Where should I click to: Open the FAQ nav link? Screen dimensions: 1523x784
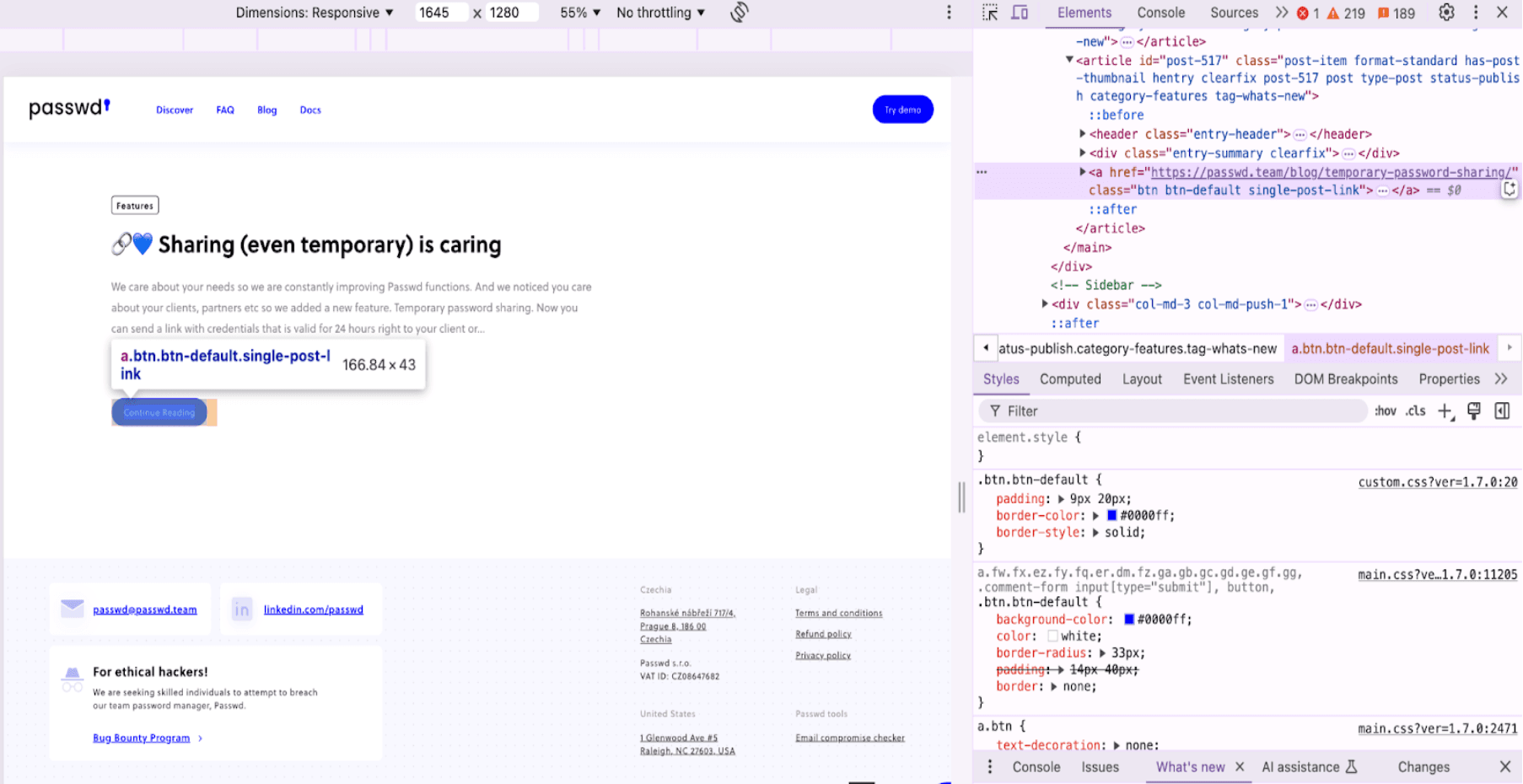225,110
